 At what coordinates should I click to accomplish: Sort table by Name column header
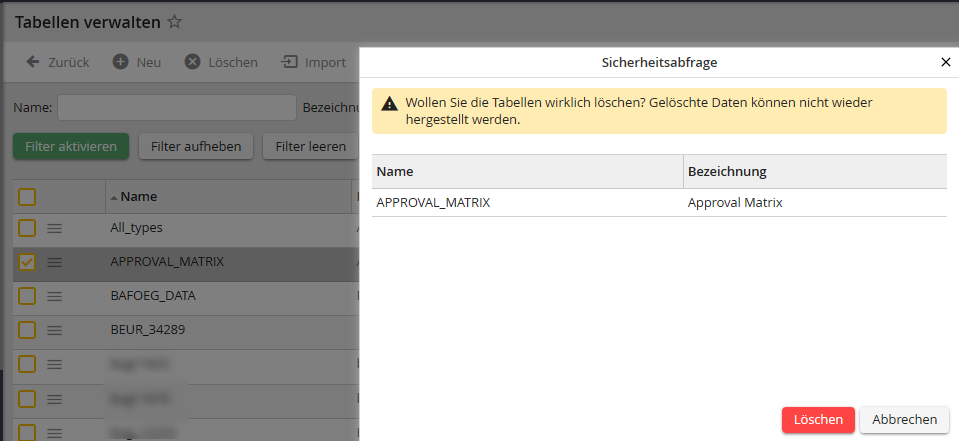coord(139,197)
